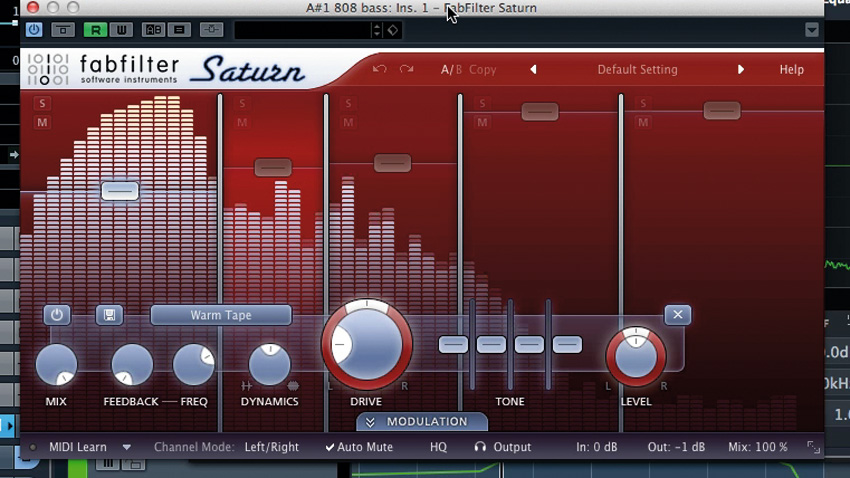This screenshot has height=478, width=850.
Task: Uncheck the Auto Mute option
Action: (x=359, y=447)
